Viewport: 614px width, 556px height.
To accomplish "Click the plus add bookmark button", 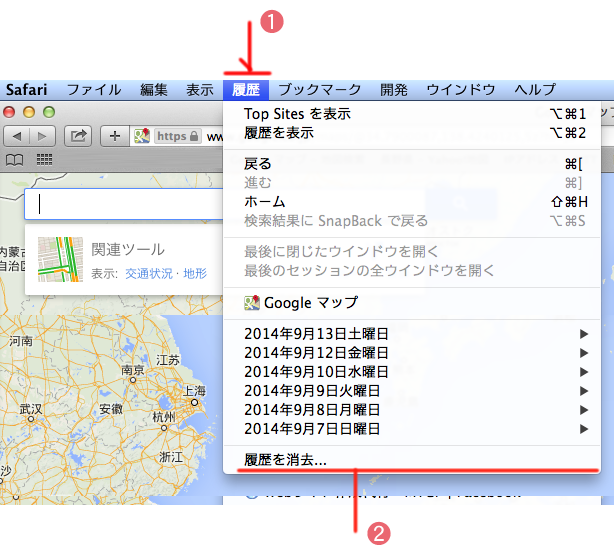I will click(x=115, y=136).
